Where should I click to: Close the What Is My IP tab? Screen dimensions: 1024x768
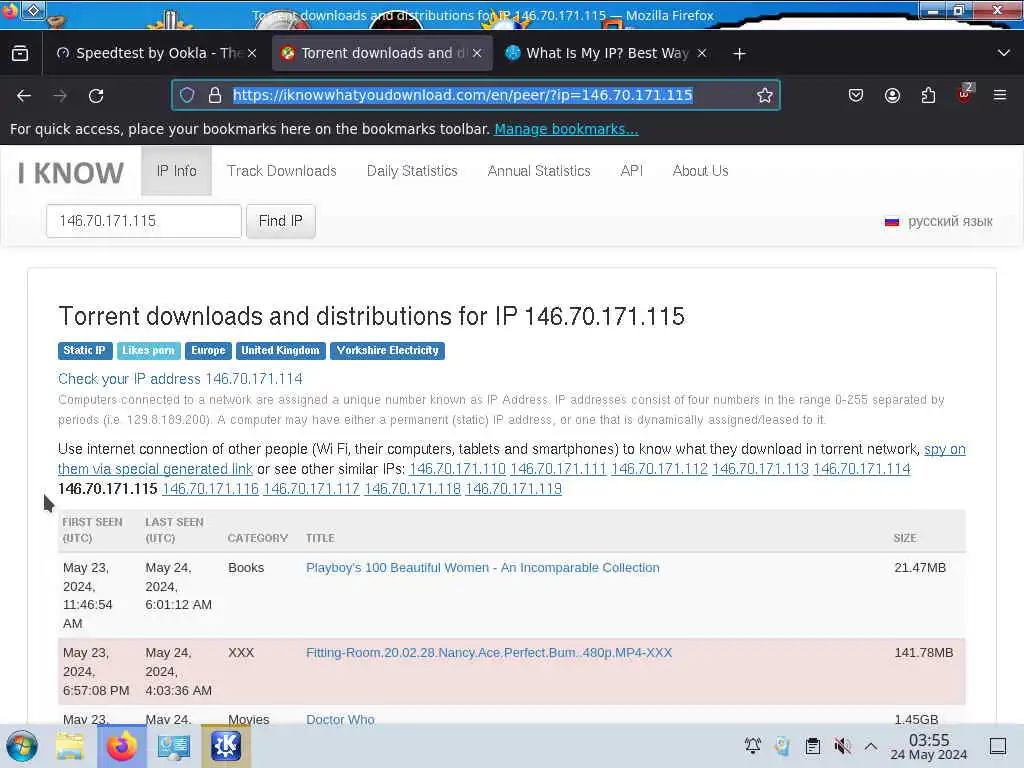pos(702,53)
